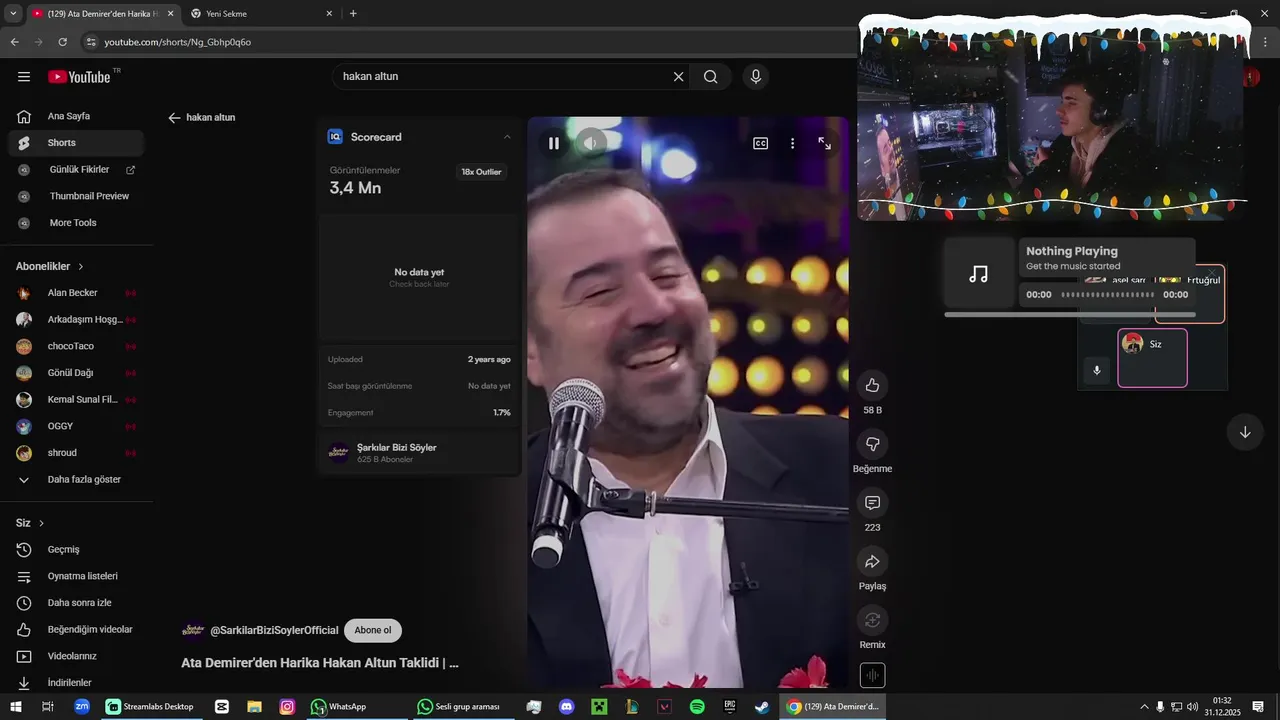Open Gönül Dağı subscription channel
The image size is (1280, 720).
(76, 373)
